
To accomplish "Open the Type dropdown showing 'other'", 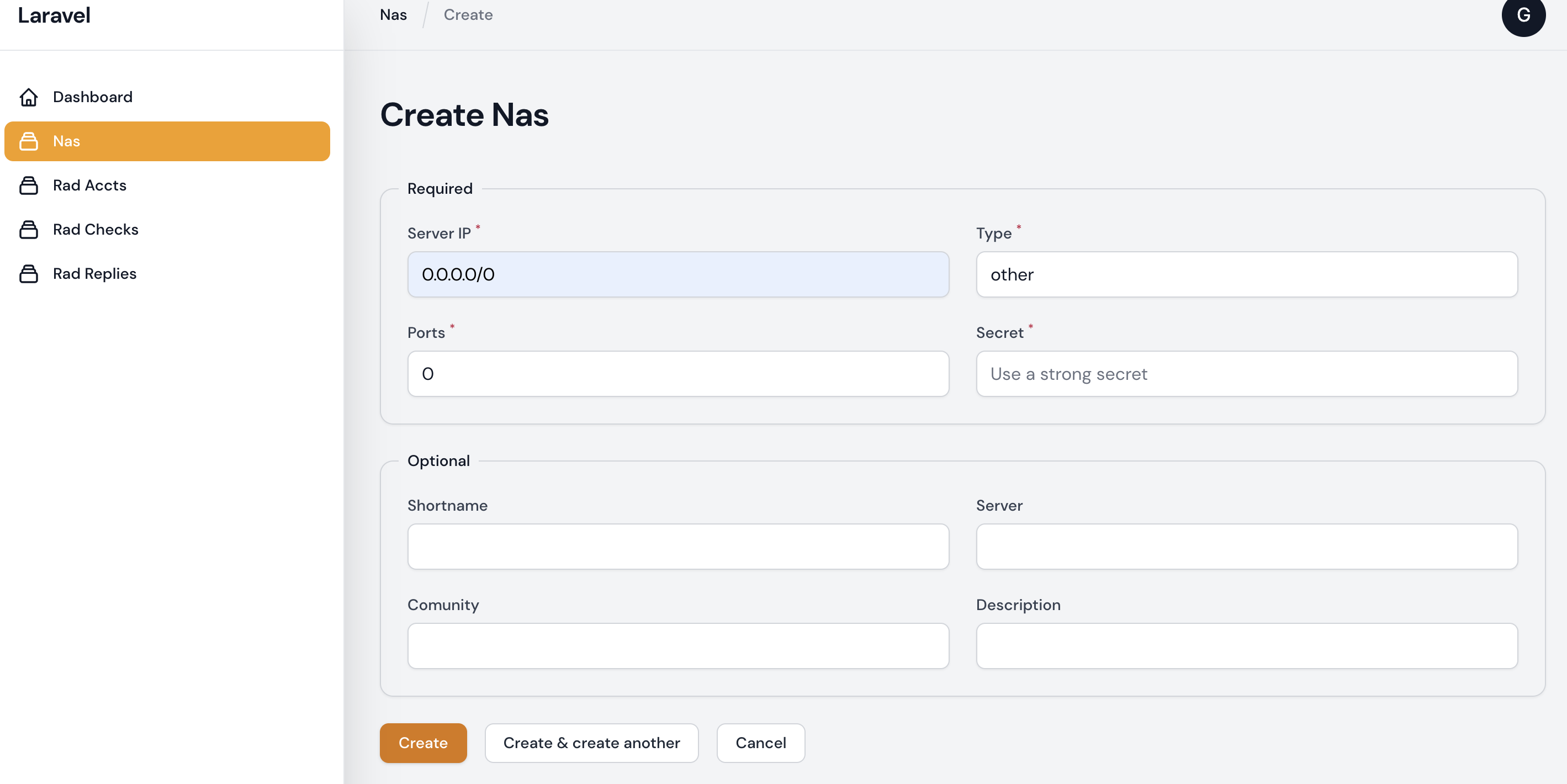I will coord(1246,274).
